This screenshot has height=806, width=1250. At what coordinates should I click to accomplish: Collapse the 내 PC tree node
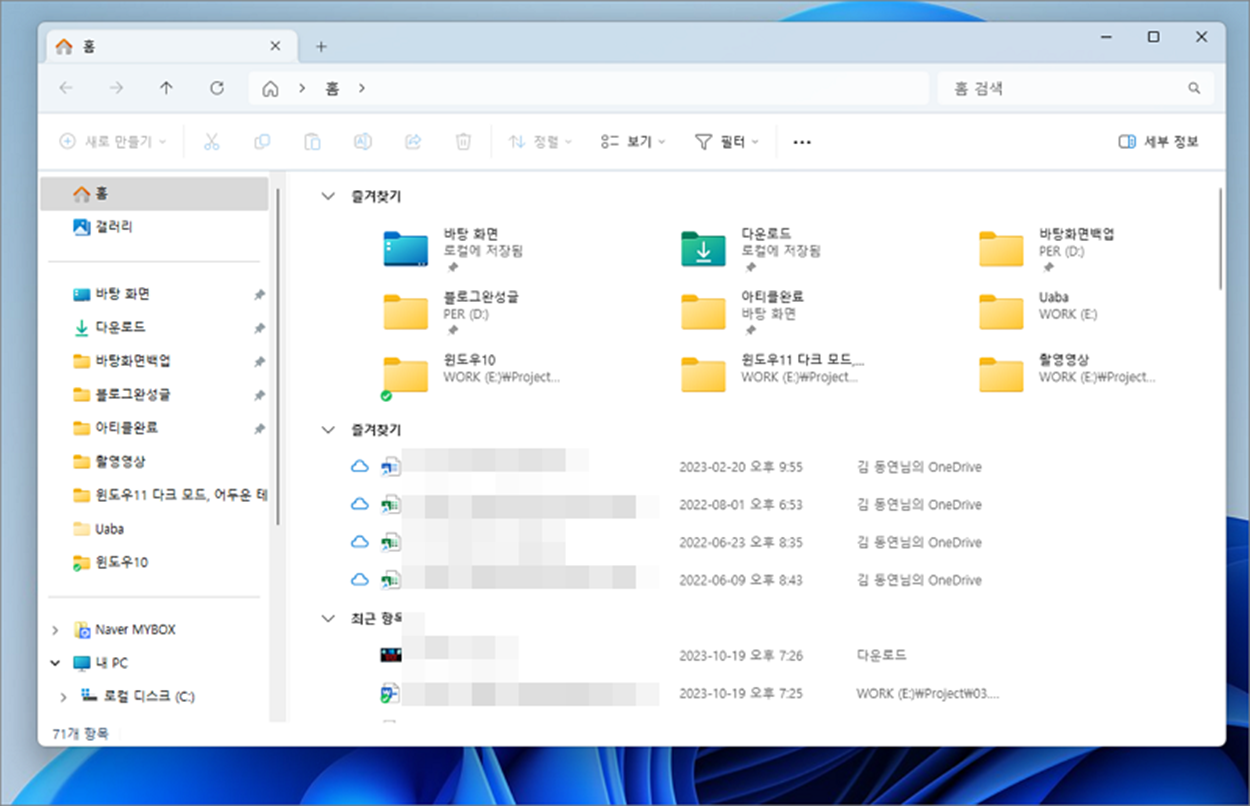(x=55, y=663)
